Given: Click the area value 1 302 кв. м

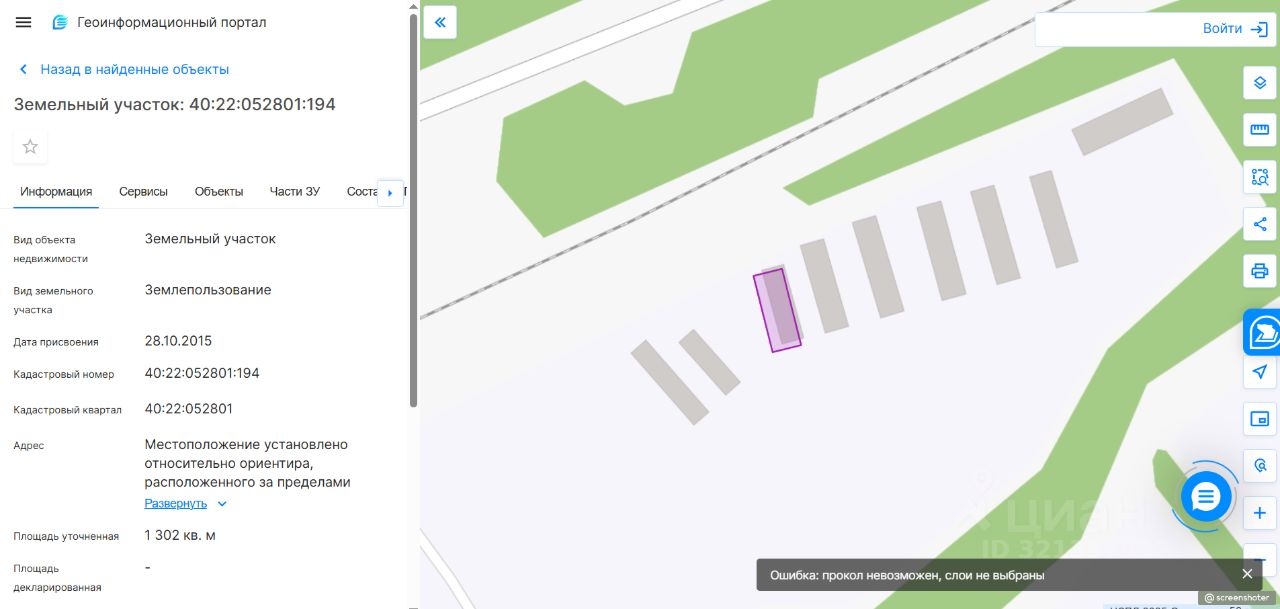Looking at the screenshot, I should [180, 535].
